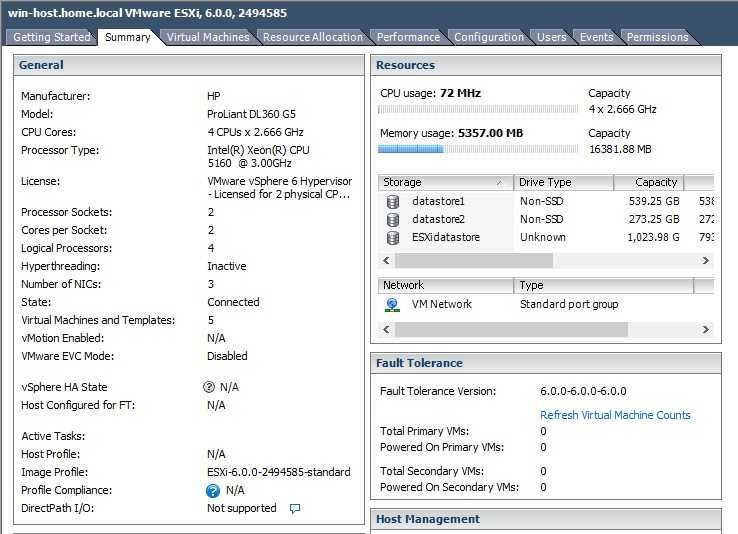
Task: Sort by the Network column header
Action: click(x=445, y=286)
